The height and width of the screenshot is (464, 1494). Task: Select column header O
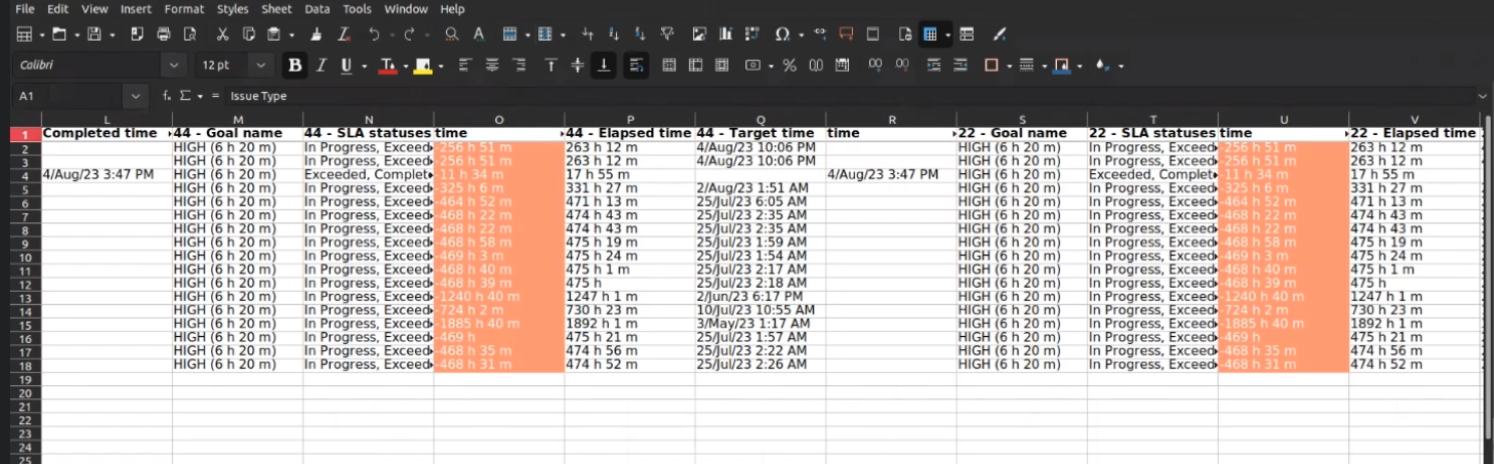point(498,120)
